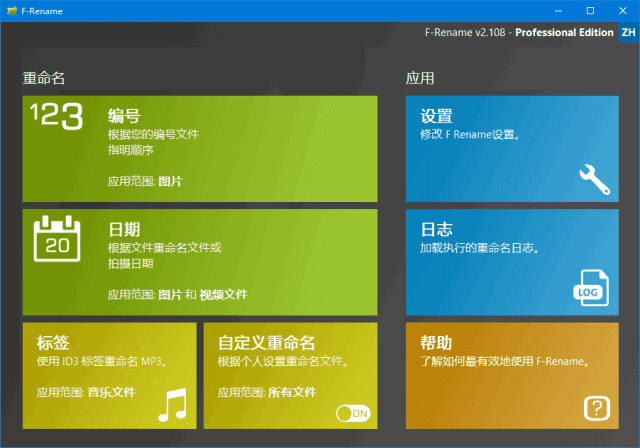This screenshot has width=640, height=448.
Task: Click the 应用 section heading
Action: 420,78
